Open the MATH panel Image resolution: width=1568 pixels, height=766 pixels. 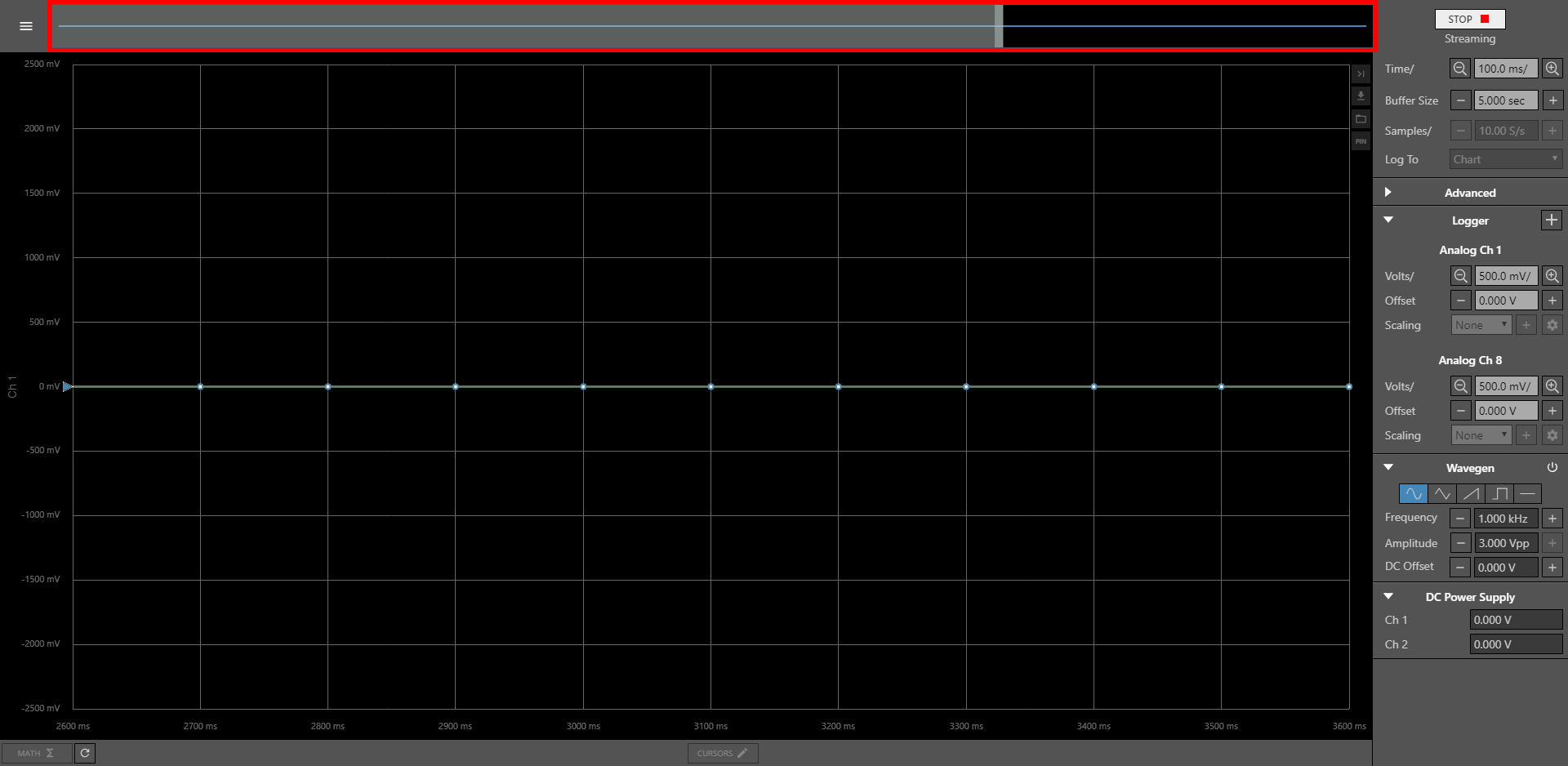pyautogui.click(x=36, y=753)
